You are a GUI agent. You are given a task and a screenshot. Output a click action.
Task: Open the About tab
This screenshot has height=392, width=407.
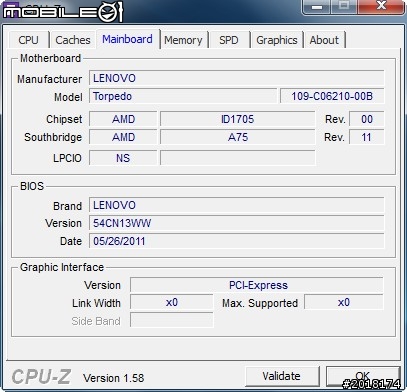324,40
